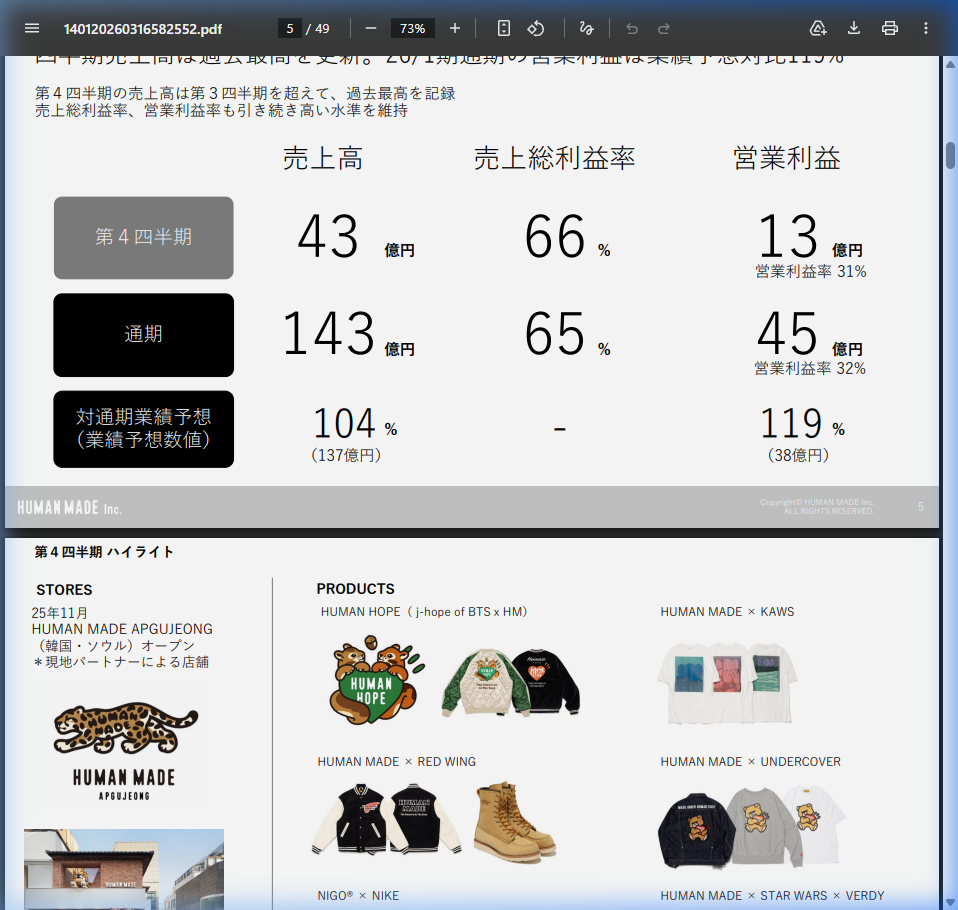Open the more actions three-dot menu
Image resolution: width=958 pixels, height=910 pixels.
coord(926,28)
